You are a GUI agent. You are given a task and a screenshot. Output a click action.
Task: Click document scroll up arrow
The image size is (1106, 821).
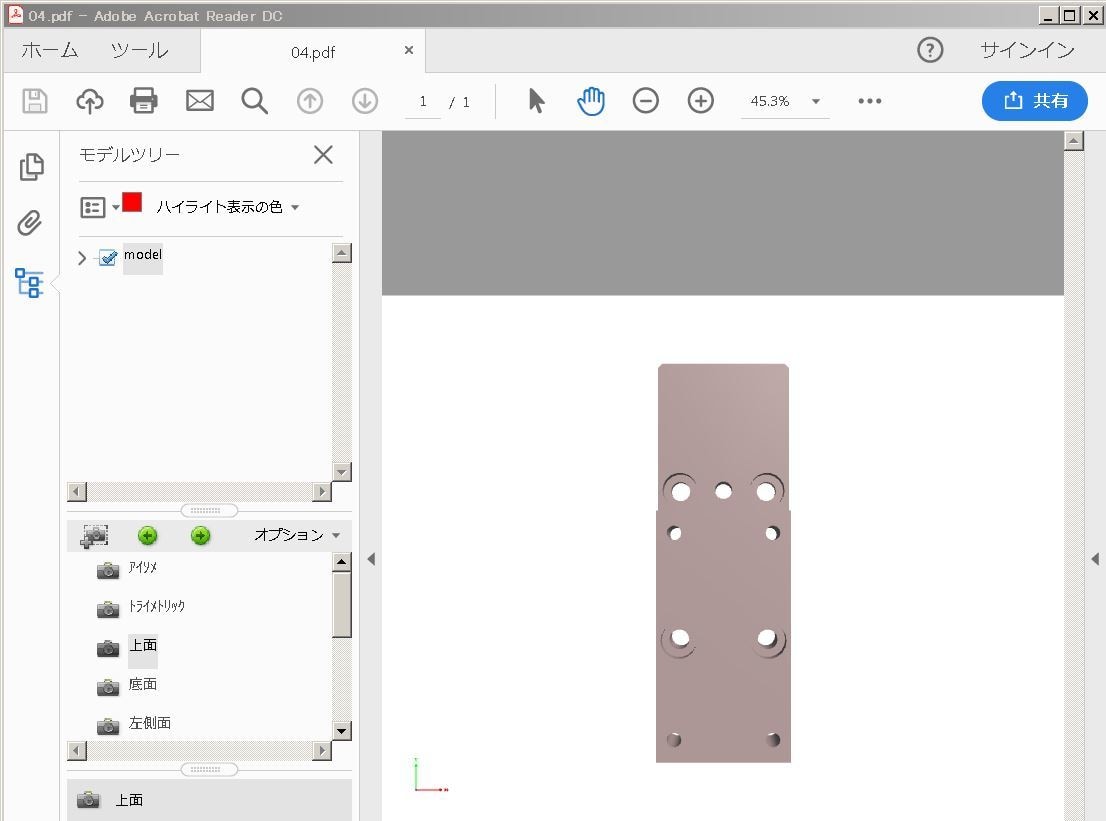1074,140
